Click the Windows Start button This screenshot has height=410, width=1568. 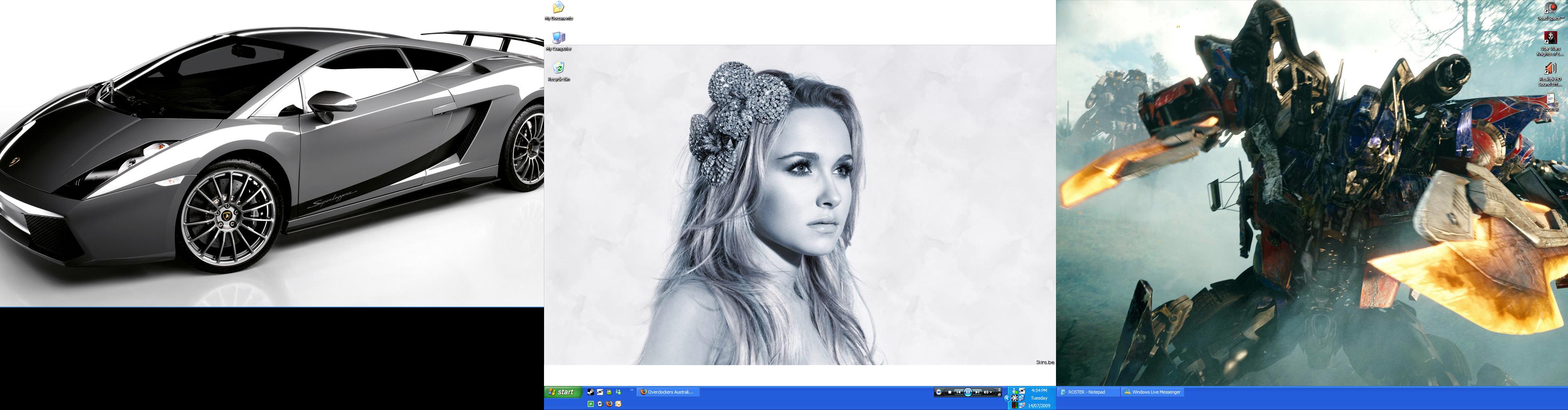coord(563,392)
